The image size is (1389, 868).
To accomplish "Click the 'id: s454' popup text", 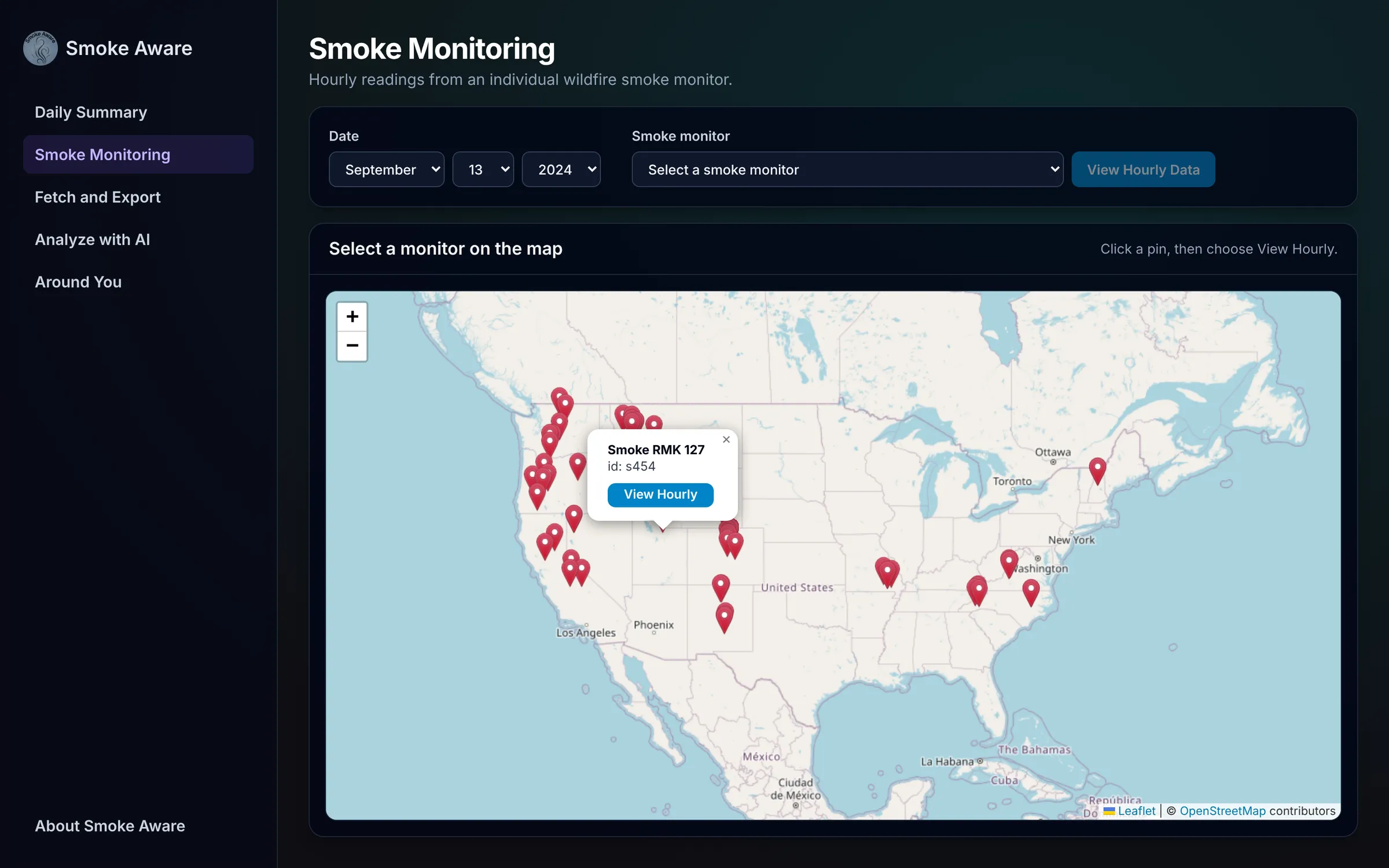I will point(631,466).
